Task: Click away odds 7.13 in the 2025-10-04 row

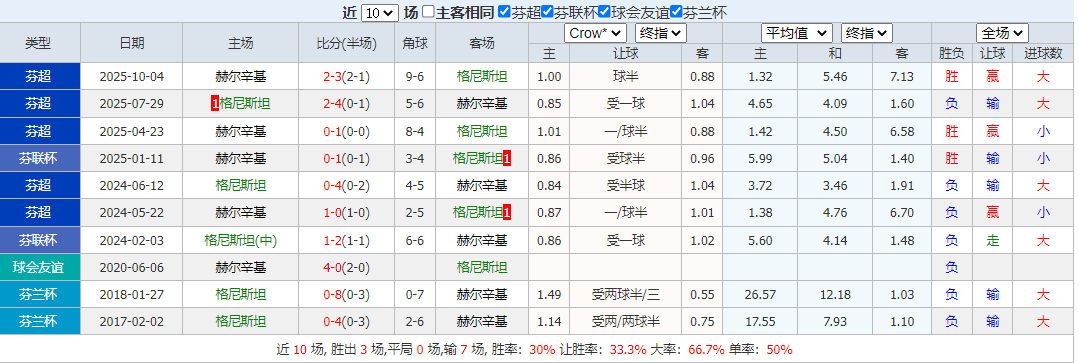Action: pyautogui.click(x=902, y=76)
